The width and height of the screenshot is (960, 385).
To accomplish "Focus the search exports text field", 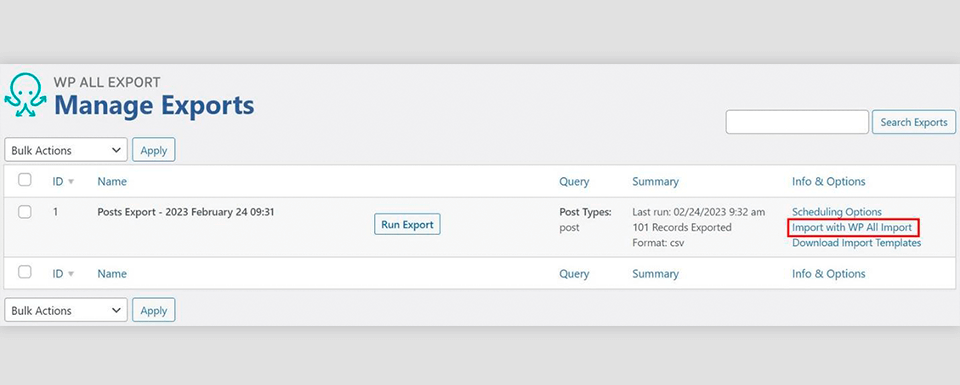I will (x=797, y=122).
